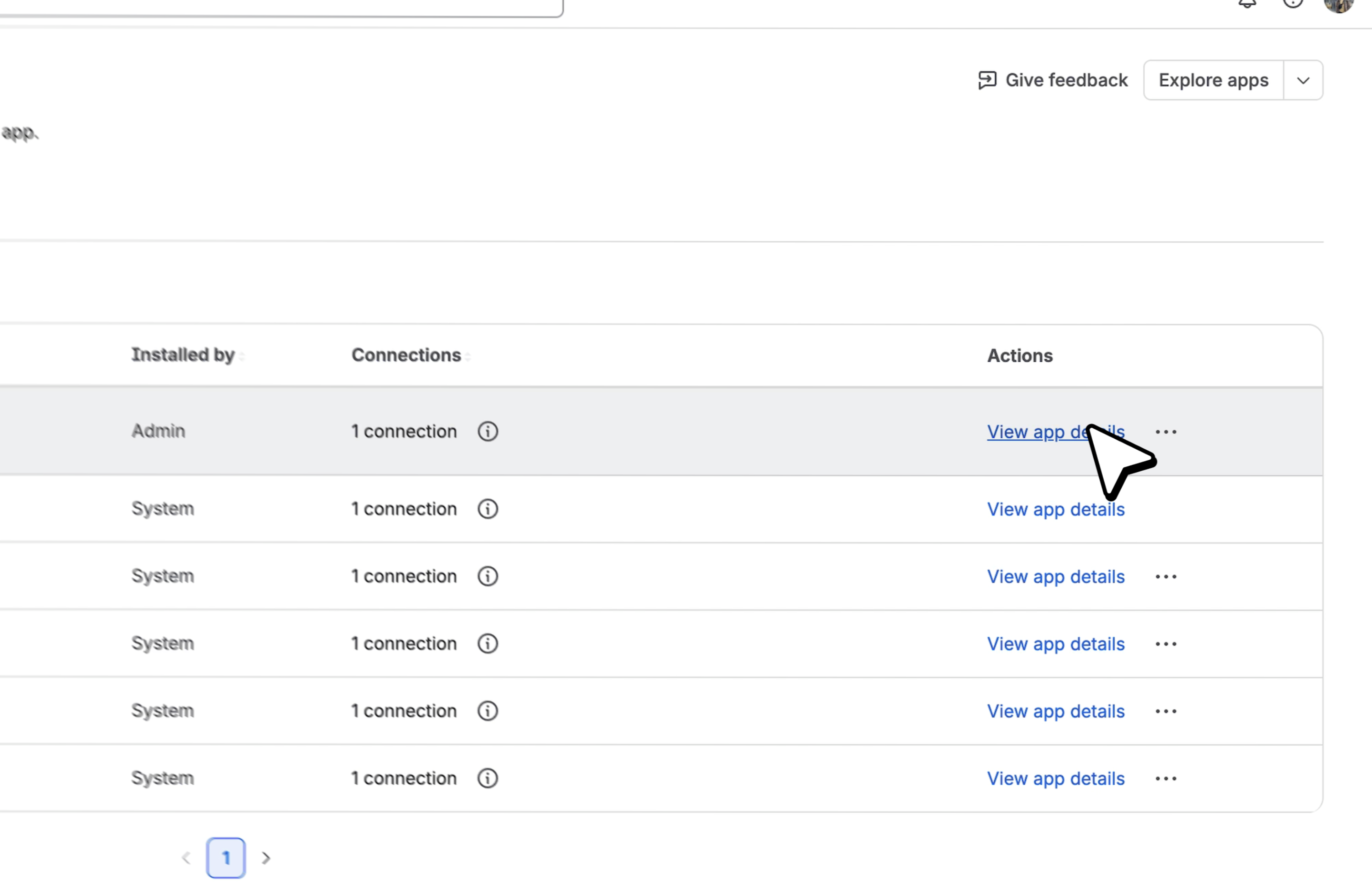
Task: Open three-dot menu in the third System row
Action: 1166,644
